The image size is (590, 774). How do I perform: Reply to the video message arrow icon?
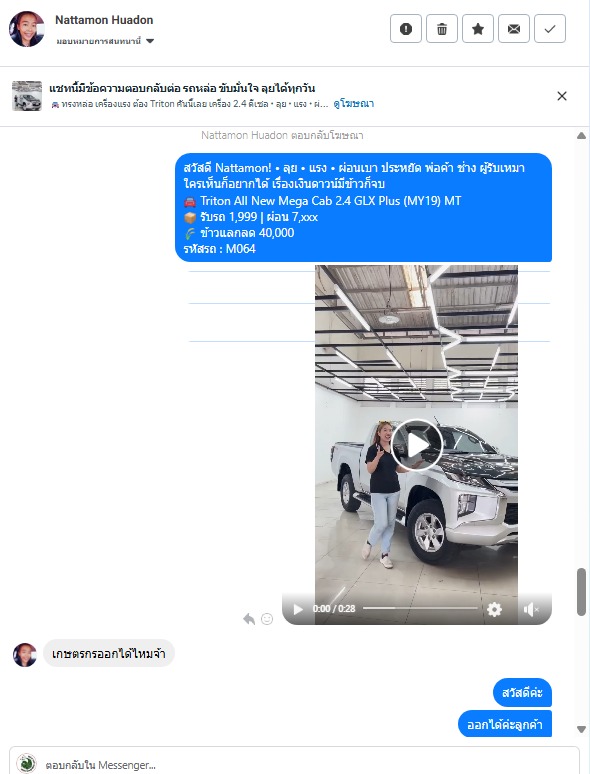click(249, 619)
